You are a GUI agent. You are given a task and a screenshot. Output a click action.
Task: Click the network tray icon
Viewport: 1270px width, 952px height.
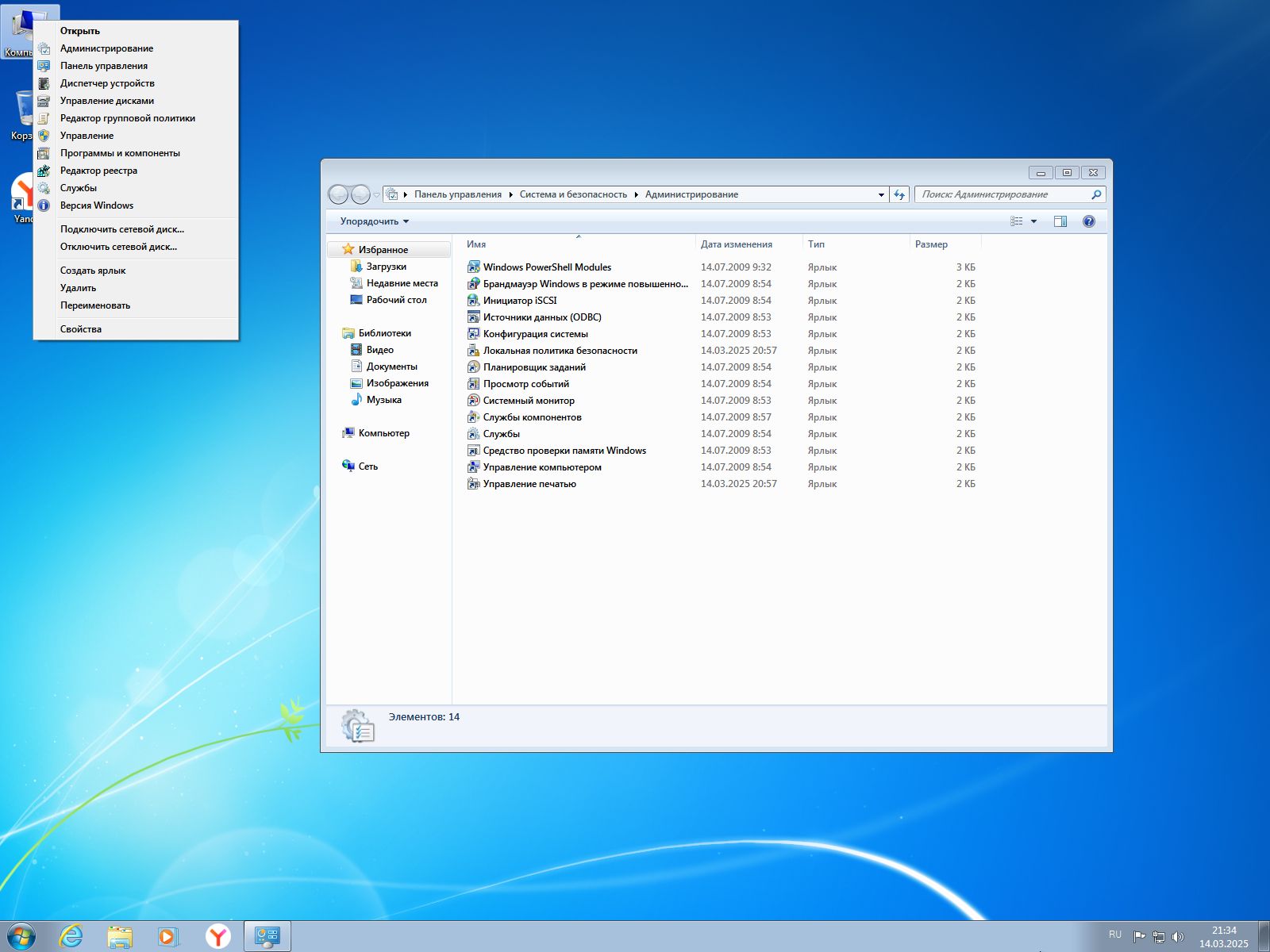click(1159, 936)
